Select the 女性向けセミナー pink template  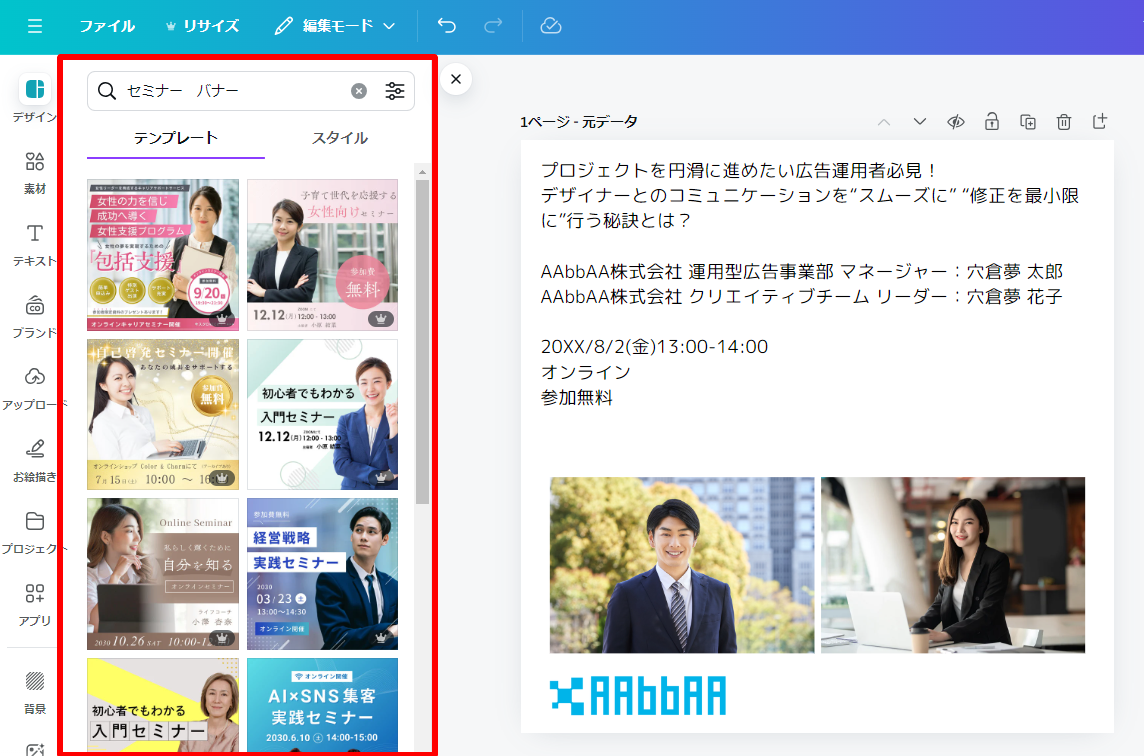point(322,255)
